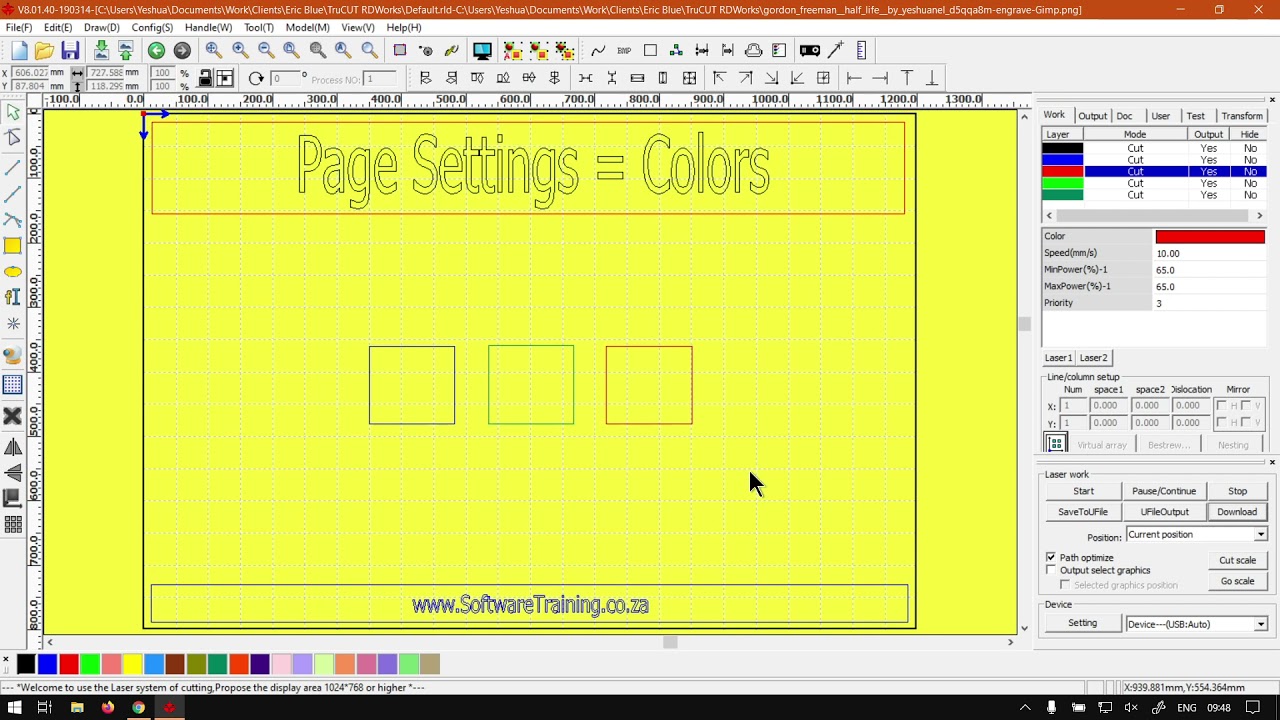
Task: Toggle Output Yes for the blue layer
Action: pyautogui.click(x=1208, y=160)
